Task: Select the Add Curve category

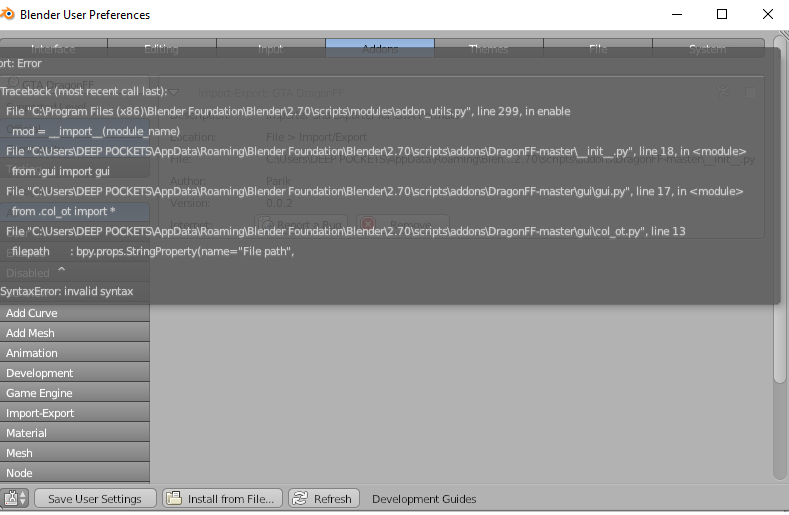Action: pyautogui.click(x=74, y=313)
